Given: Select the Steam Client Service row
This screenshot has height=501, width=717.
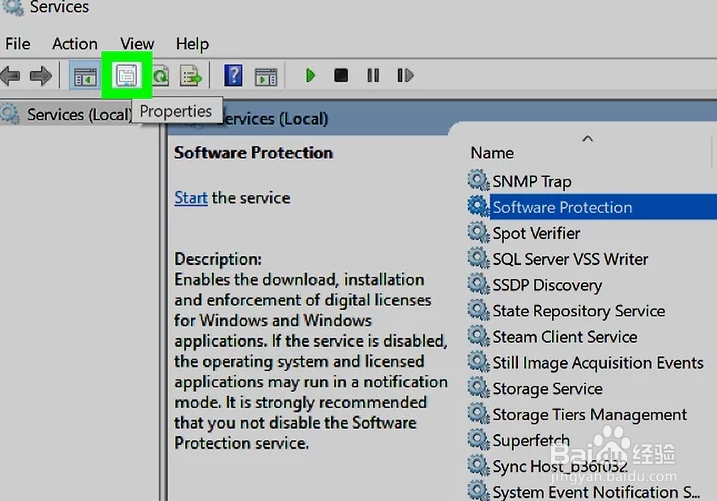Looking at the screenshot, I should [x=565, y=337].
